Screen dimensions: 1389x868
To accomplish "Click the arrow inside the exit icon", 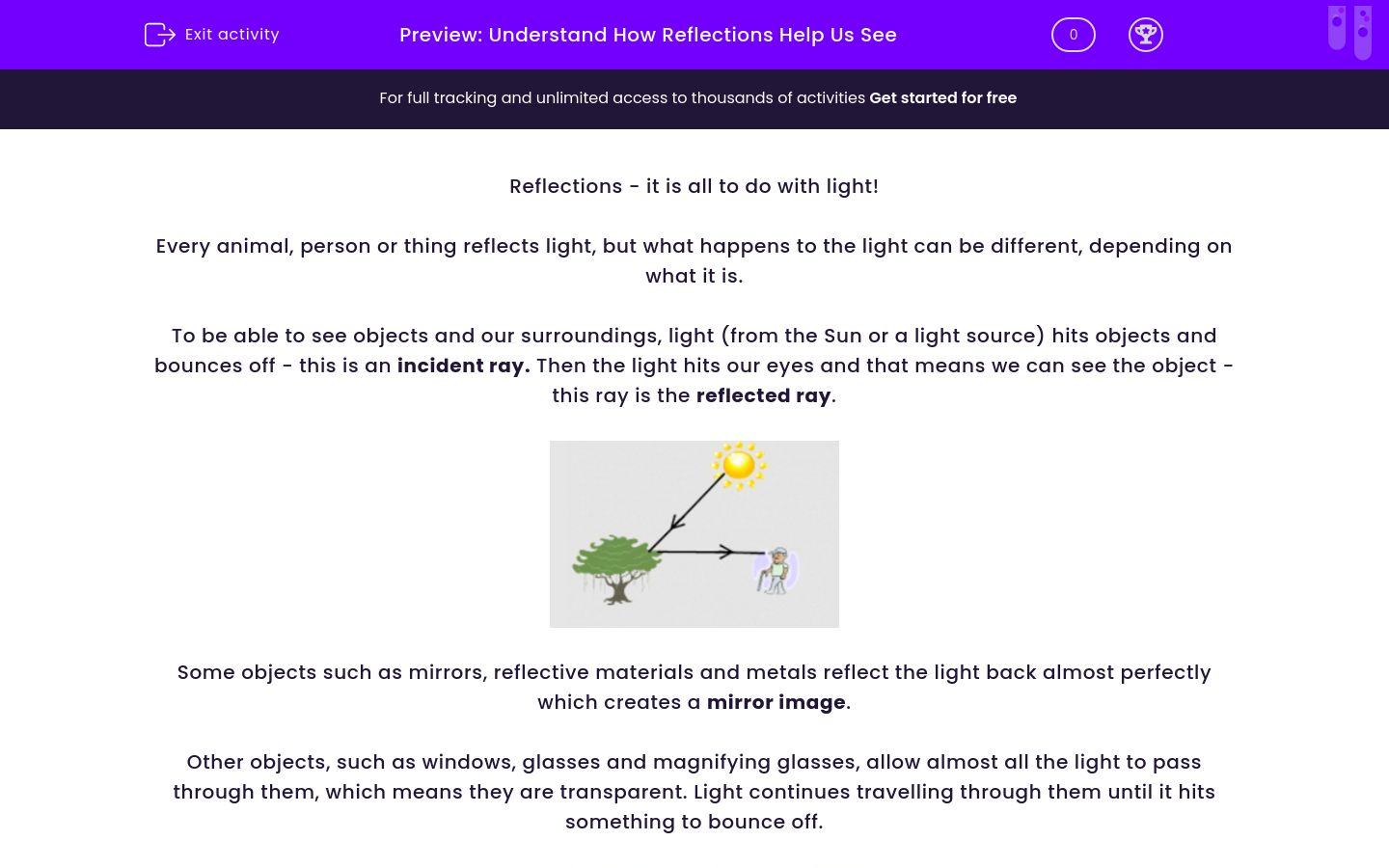I will [x=166, y=35].
